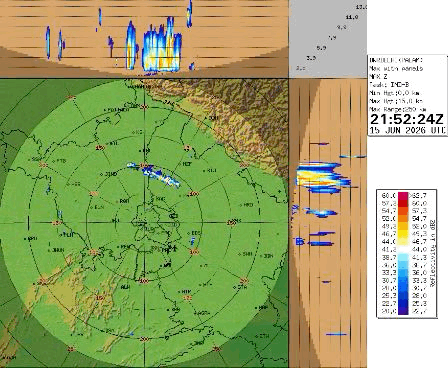Click the long radar echo band north of center
Viewport: 448px width, 368px height.
(x=154, y=174)
